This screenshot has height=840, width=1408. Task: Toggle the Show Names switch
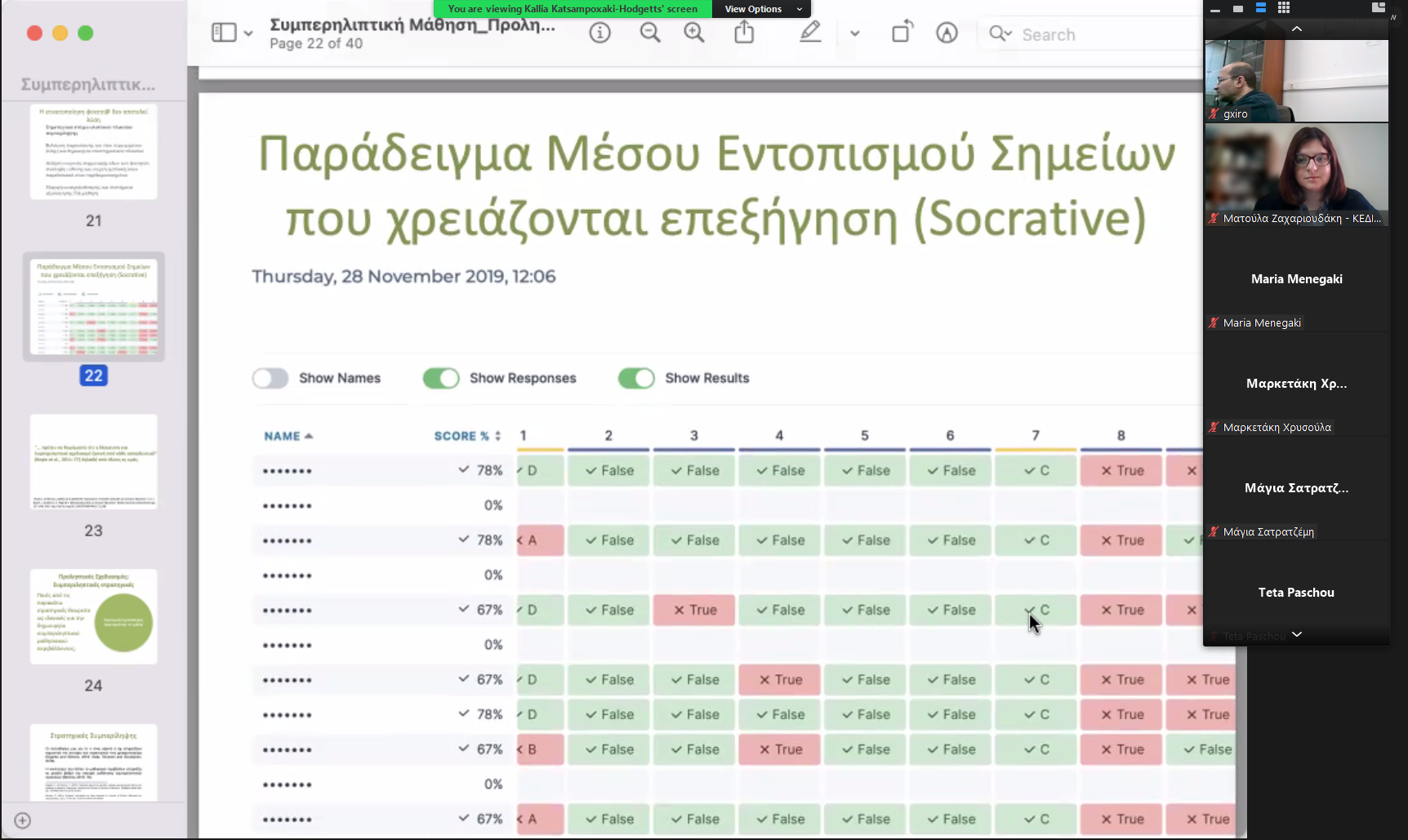(x=270, y=378)
